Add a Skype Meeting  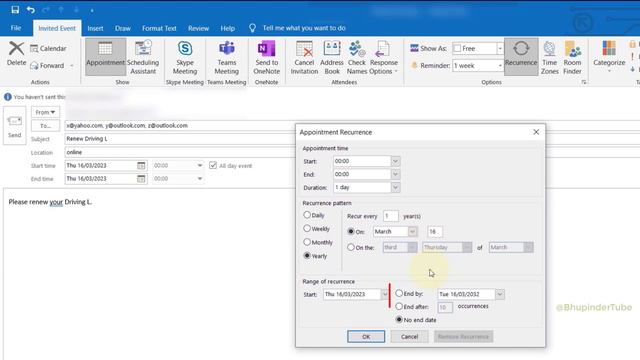pyautogui.click(x=185, y=57)
